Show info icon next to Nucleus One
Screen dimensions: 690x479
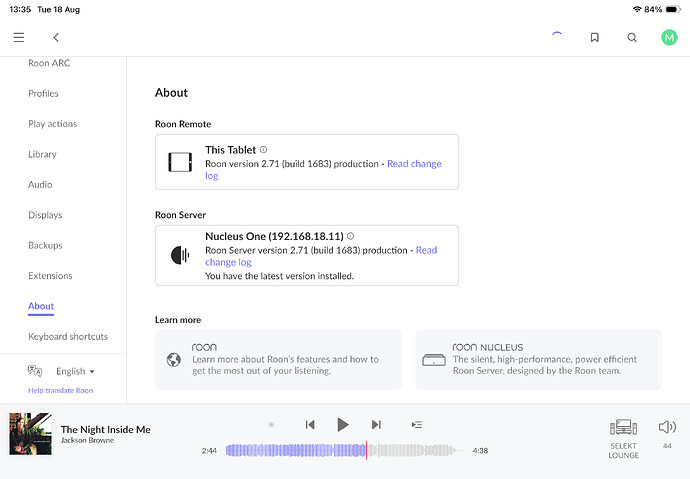[350, 236]
